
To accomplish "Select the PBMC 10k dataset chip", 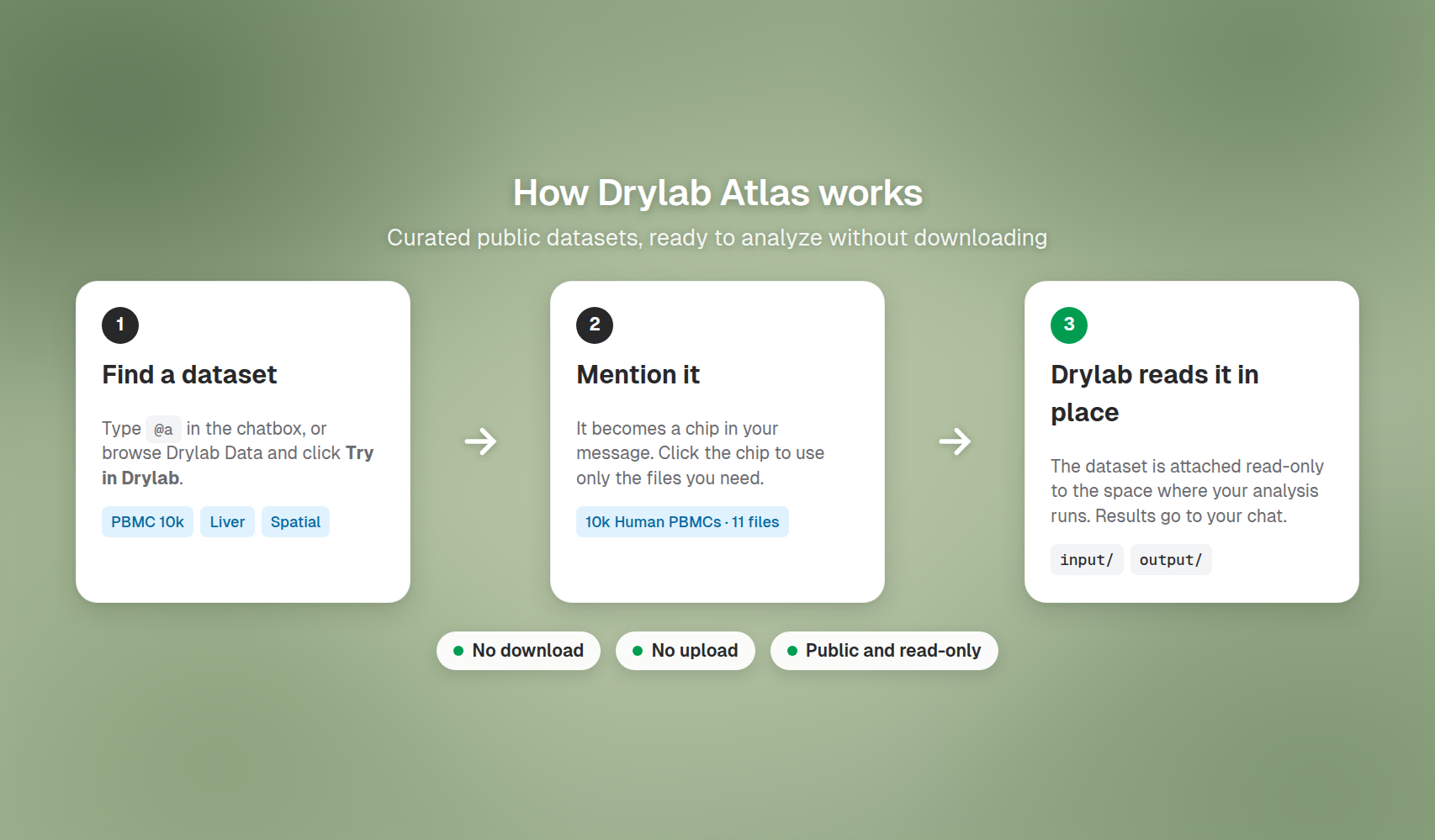I will click(x=147, y=521).
